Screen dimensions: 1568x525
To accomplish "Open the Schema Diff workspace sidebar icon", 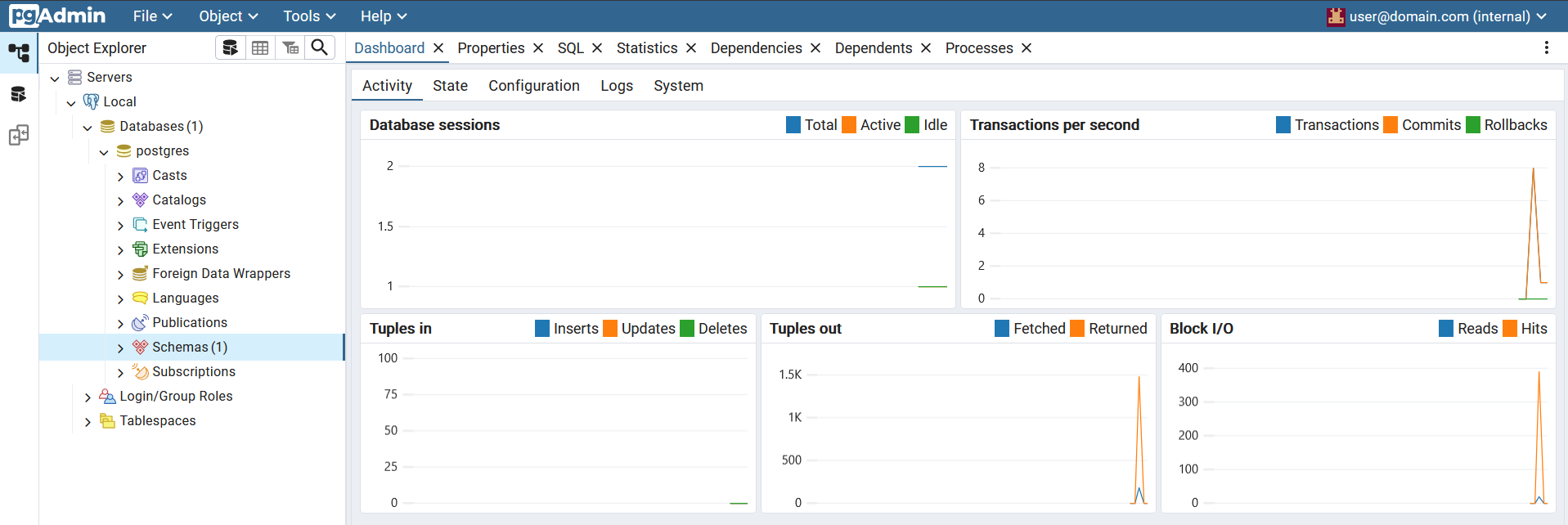I will coord(19,135).
